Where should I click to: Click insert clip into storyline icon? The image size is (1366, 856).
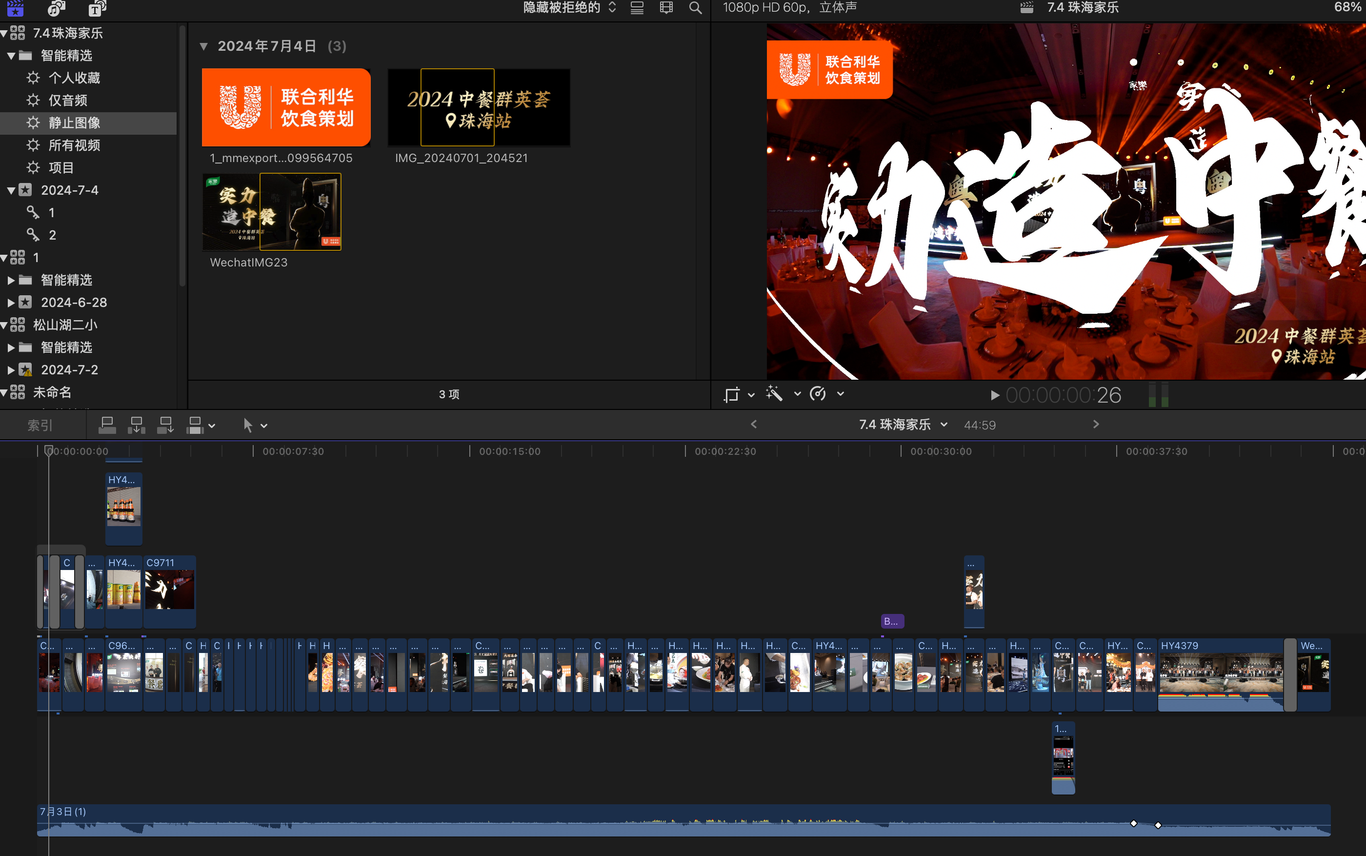click(x=137, y=425)
